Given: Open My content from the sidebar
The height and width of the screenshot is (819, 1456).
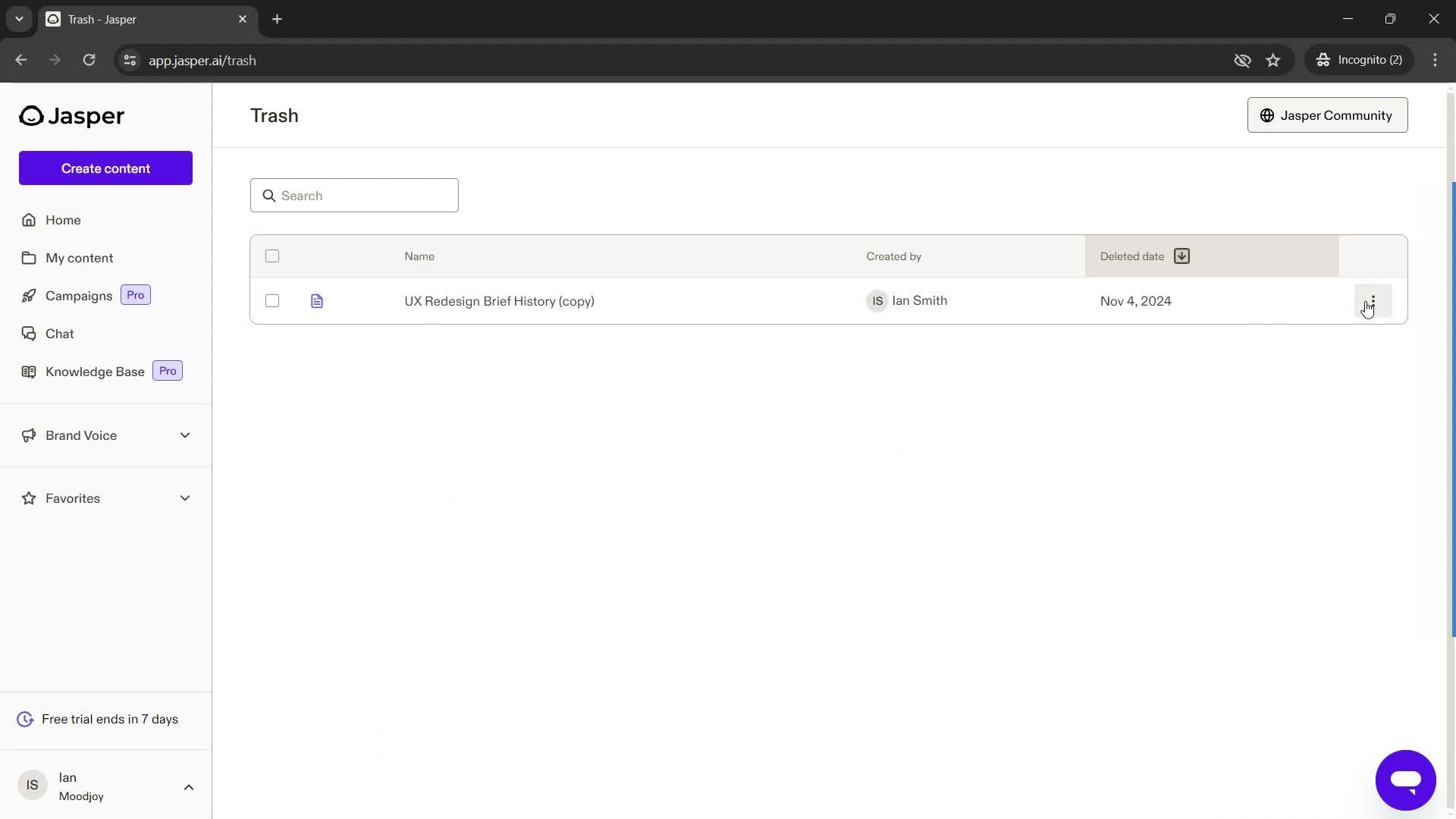Looking at the screenshot, I should (x=79, y=258).
